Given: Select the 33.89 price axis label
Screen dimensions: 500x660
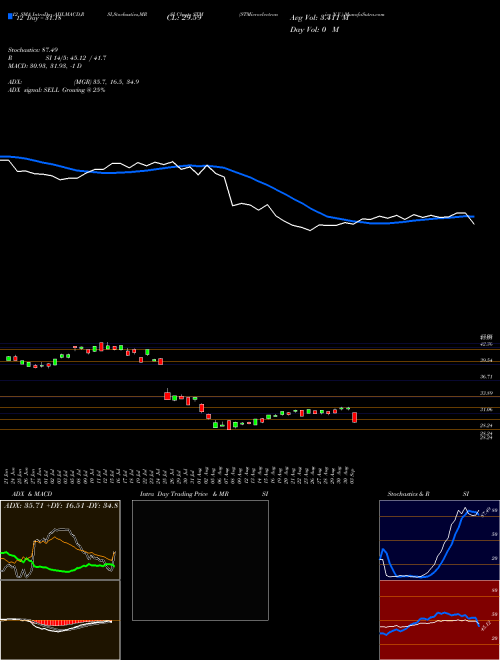Looking at the screenshot, I should coord(486,393).
